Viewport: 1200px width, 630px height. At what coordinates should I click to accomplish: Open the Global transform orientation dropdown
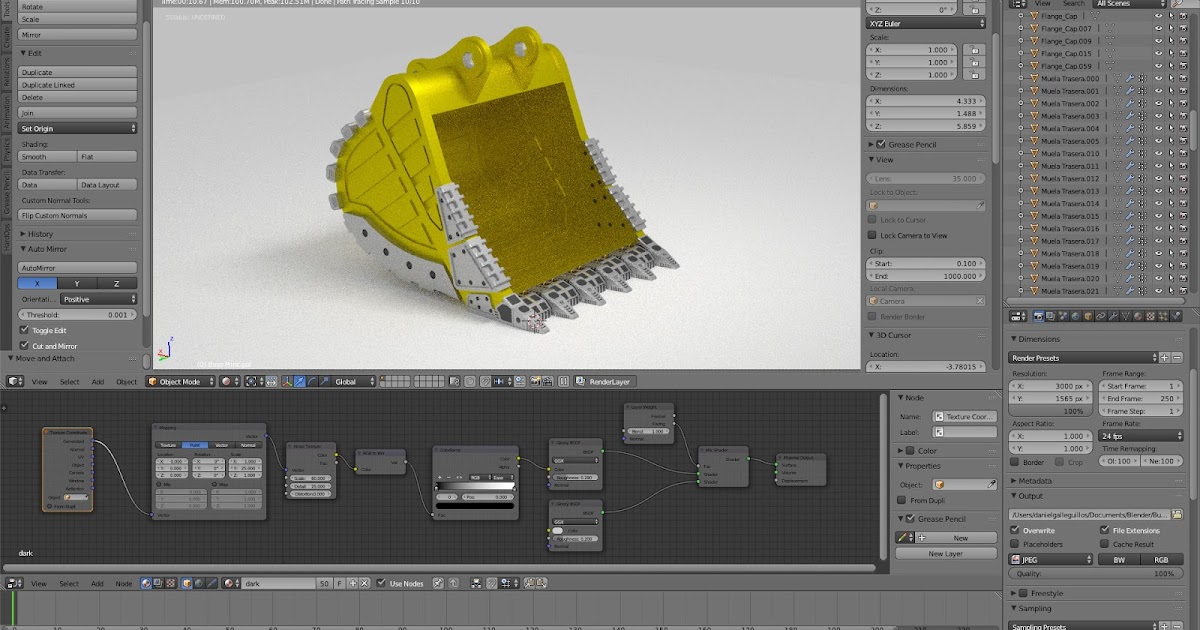(353, 381)
